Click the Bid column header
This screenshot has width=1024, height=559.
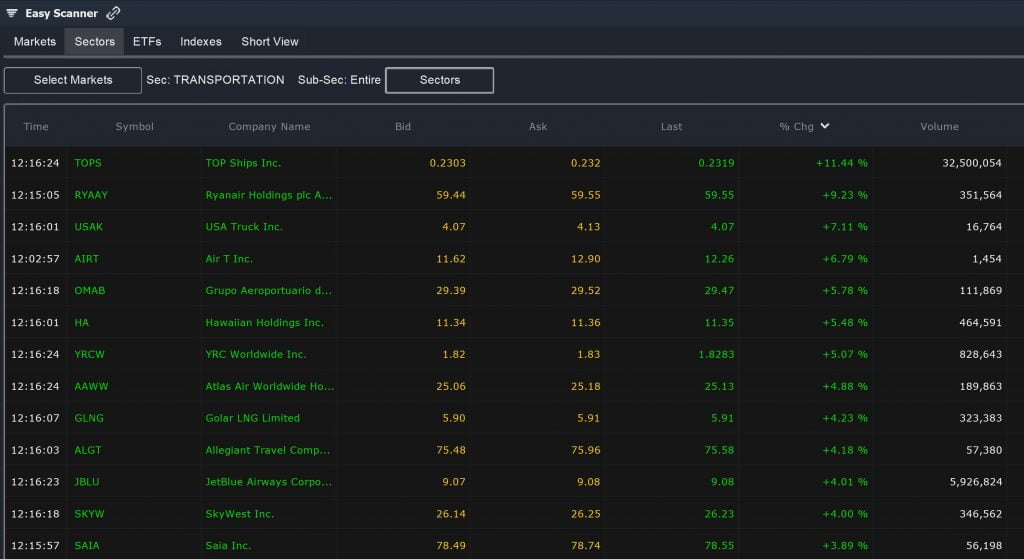(x=403, y=127)
